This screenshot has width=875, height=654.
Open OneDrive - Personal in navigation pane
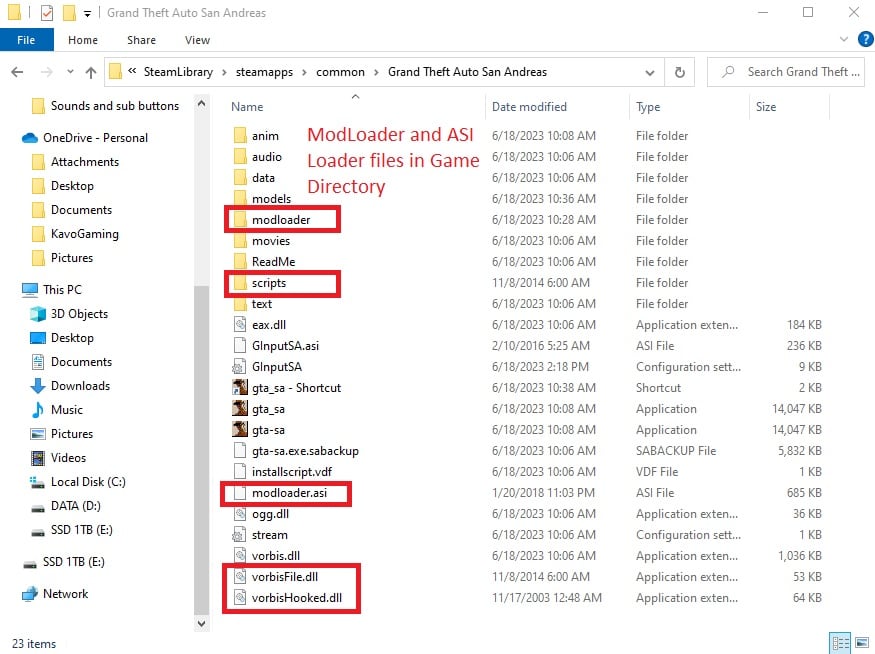(x=85, y=138)
